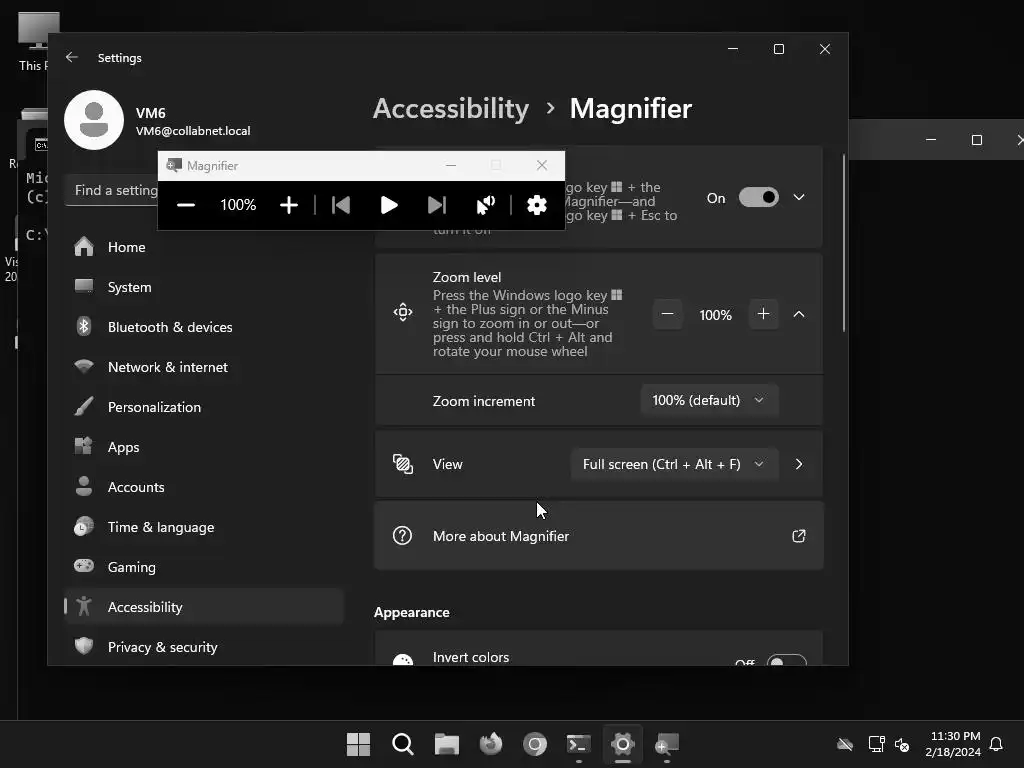Image resolution: width=1024 pixels, height=768 pixels.
Task: Skip to next sentence in Magnifier toolbar
Action: [x=436, y=205]
